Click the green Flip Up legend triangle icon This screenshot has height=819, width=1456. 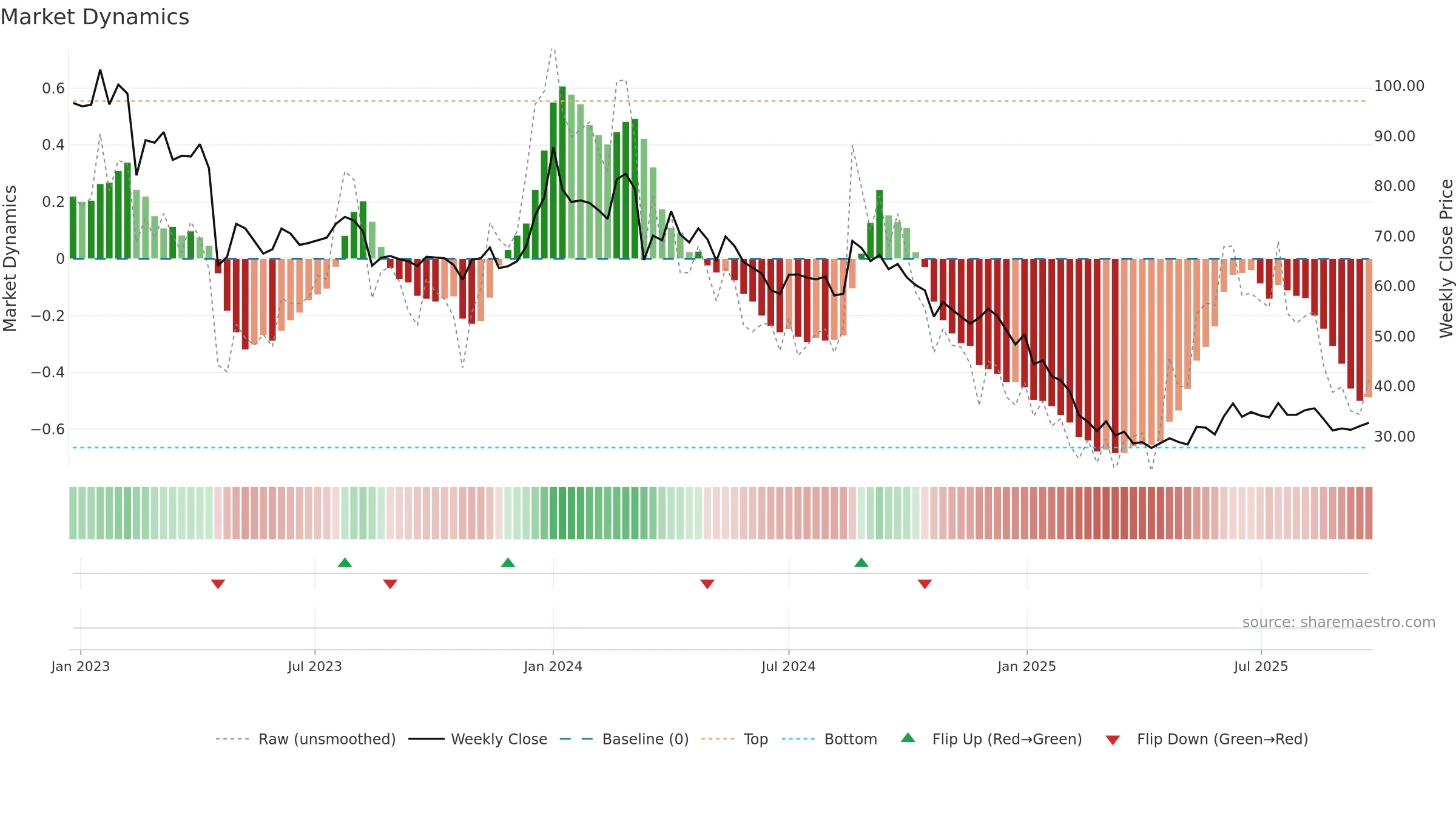(x=908, y=738)
